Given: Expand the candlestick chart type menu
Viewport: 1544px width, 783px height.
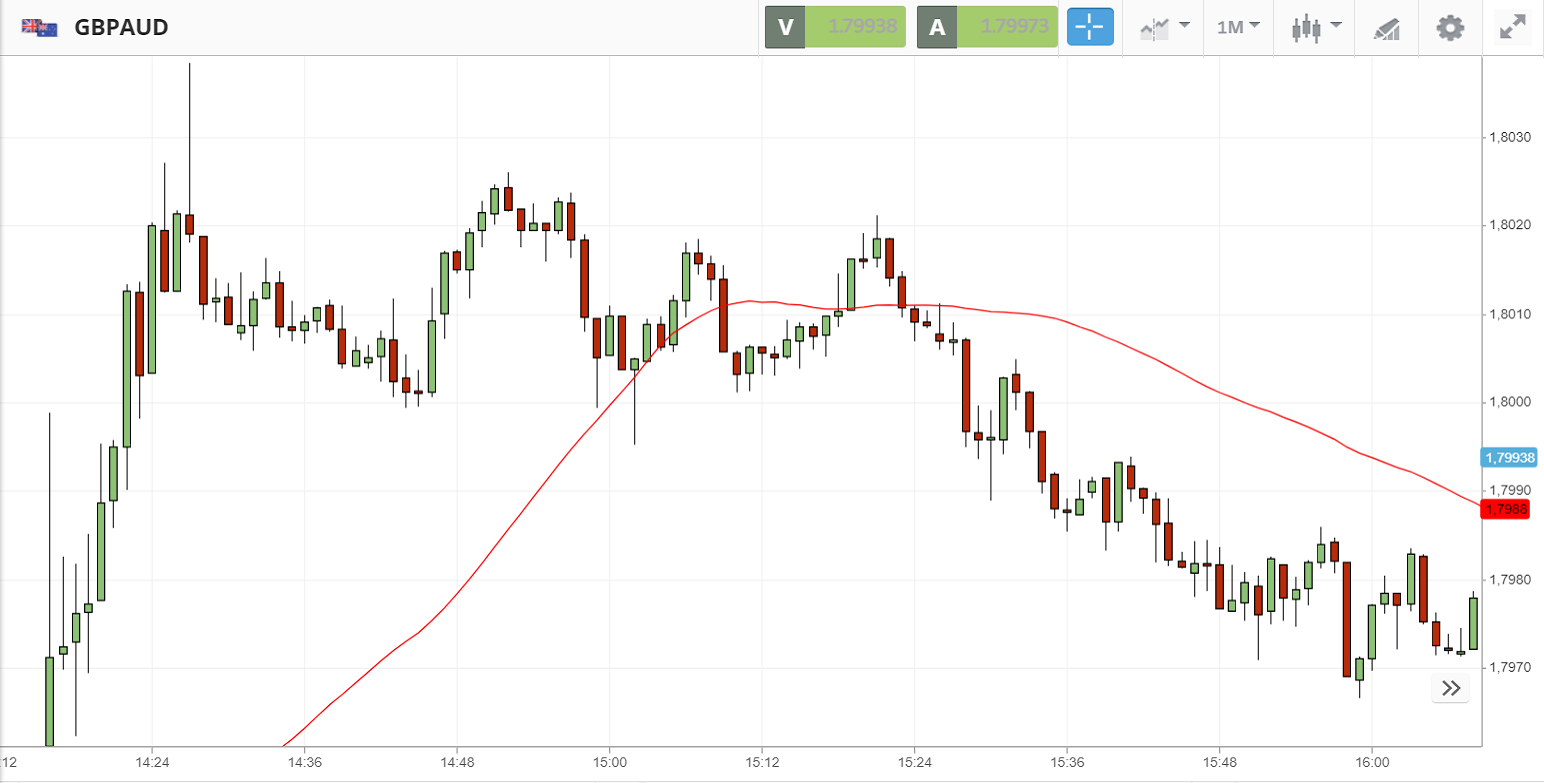Looking at the screenshot, I should click(x=1315, y=27).
